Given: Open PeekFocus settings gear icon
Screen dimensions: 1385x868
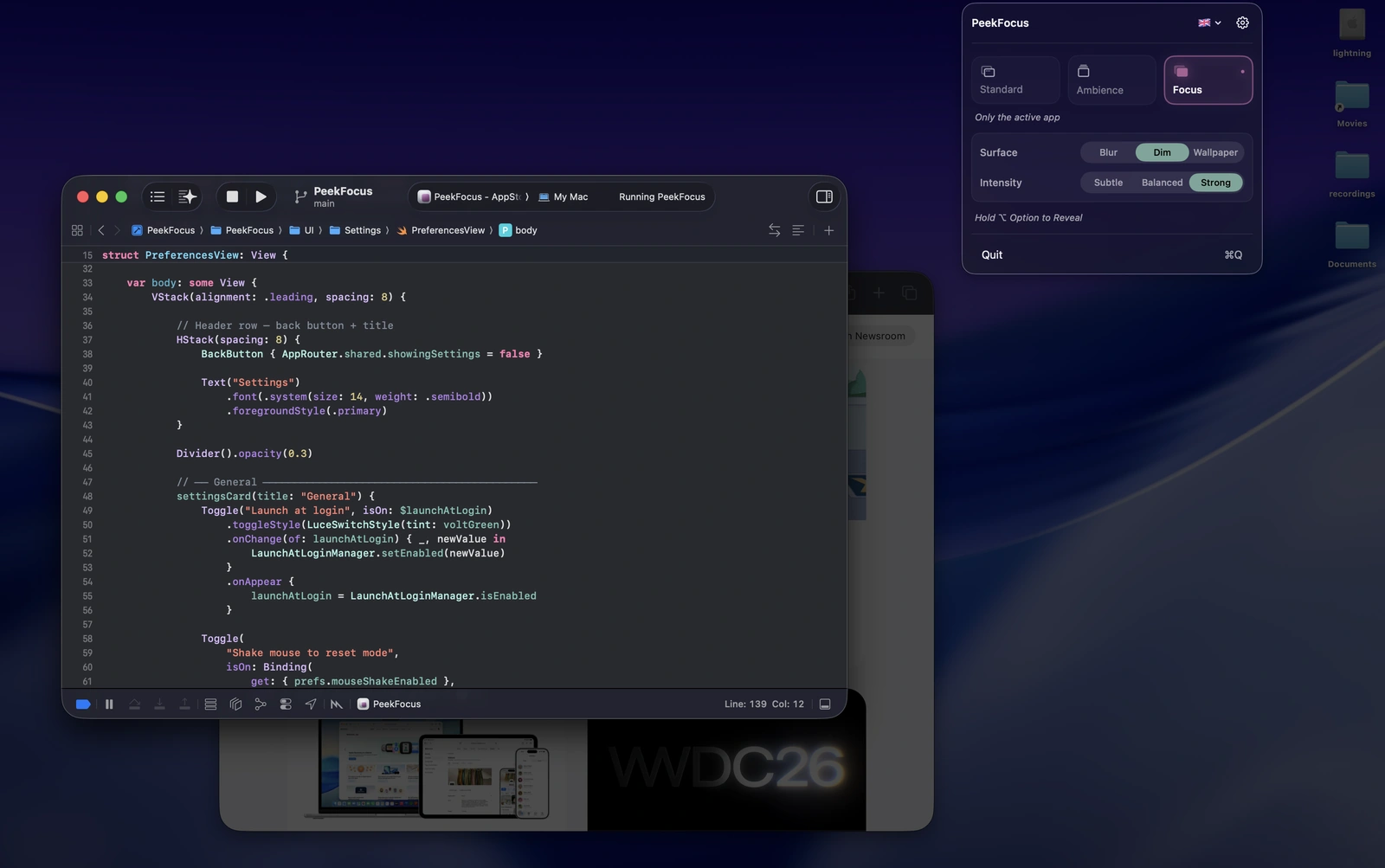Looking at the screenshot, I should point(1242,23).
